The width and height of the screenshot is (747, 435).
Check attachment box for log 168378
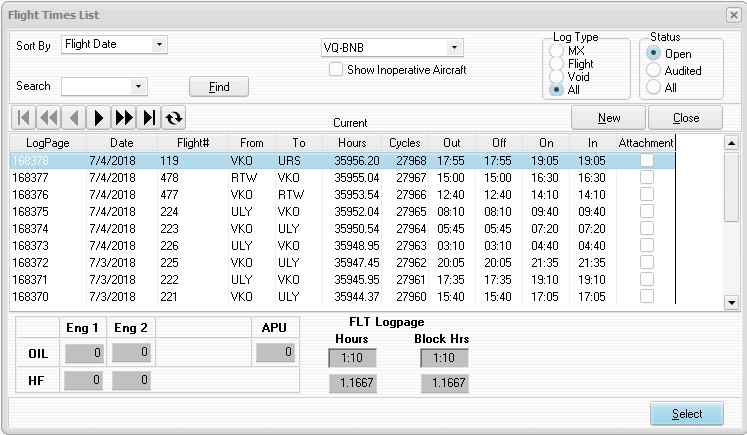pos(646,161)
